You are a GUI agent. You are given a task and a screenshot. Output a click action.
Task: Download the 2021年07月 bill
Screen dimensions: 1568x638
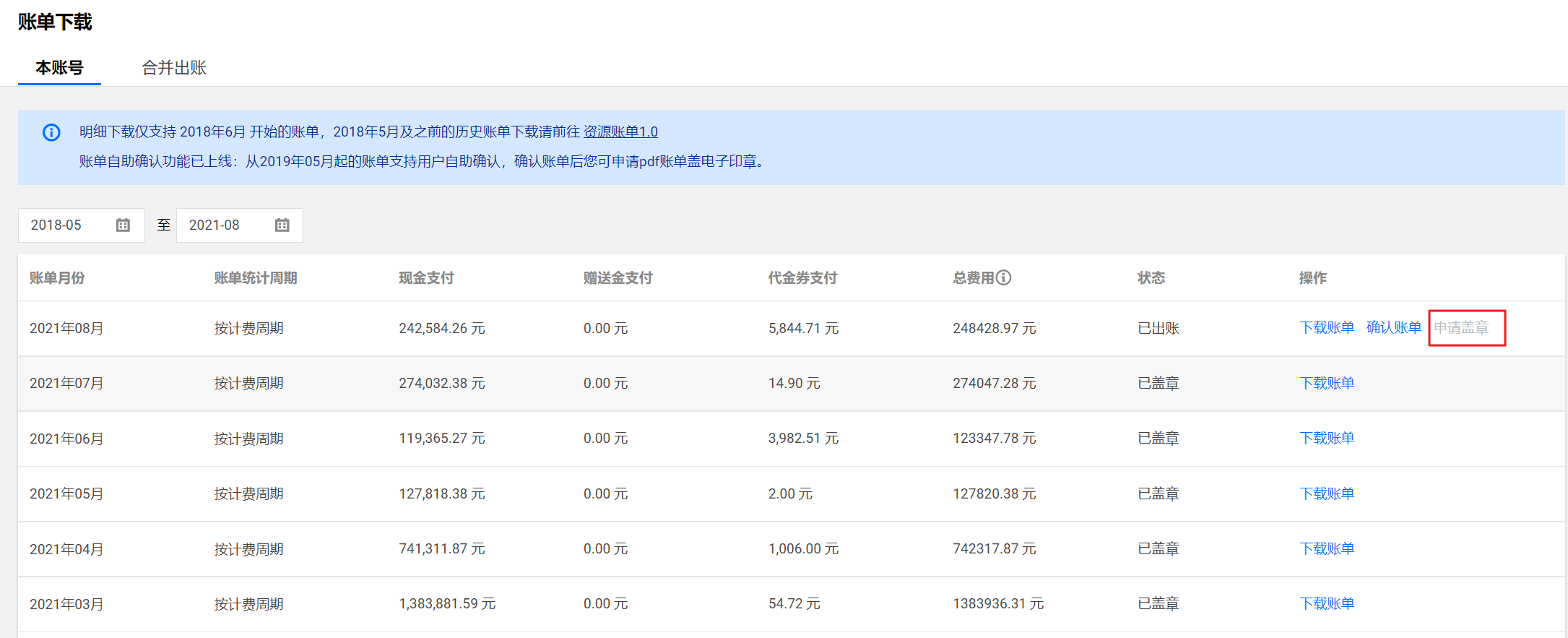1327,383
